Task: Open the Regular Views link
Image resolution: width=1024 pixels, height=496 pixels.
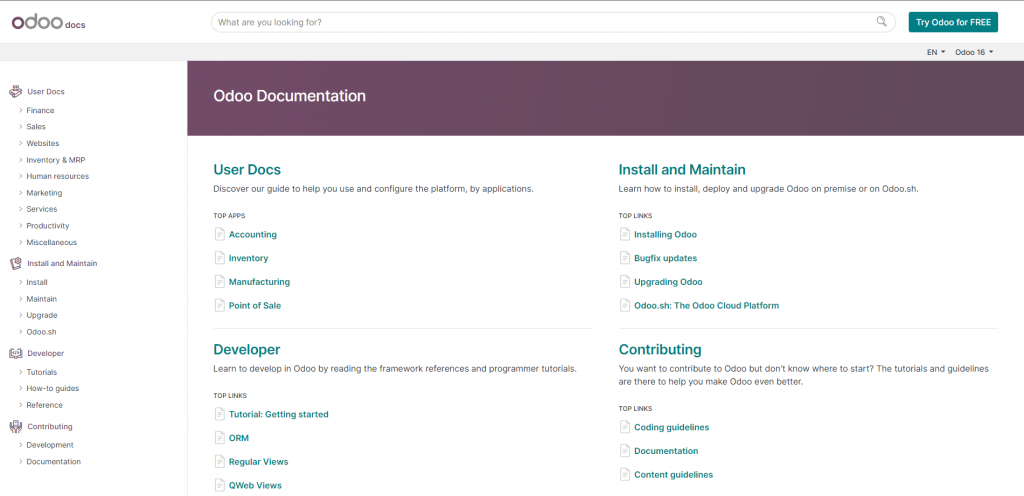Action: click(x=259, y=462)
